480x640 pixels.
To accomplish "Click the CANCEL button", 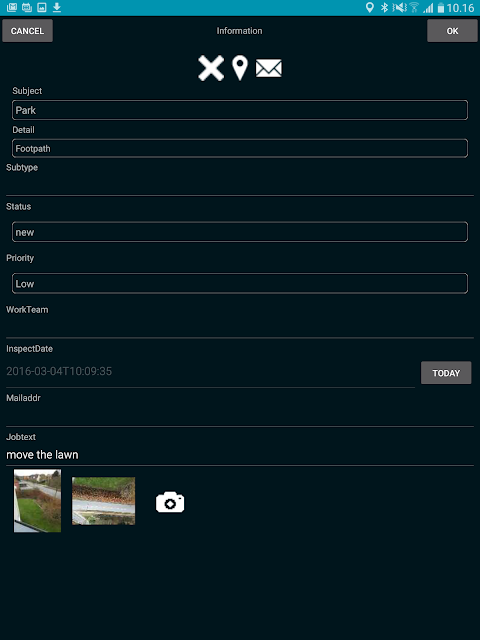I will point(27,31).
